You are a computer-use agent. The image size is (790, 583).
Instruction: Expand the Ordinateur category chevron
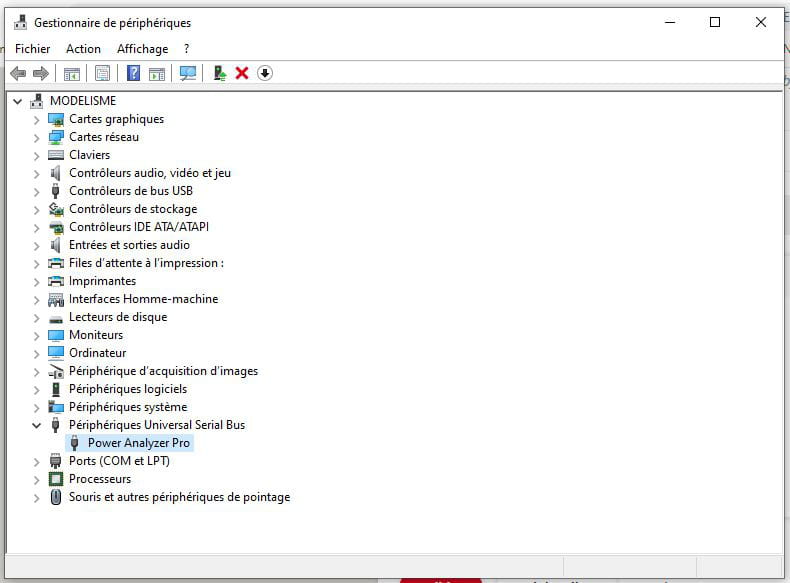[36, 354]
